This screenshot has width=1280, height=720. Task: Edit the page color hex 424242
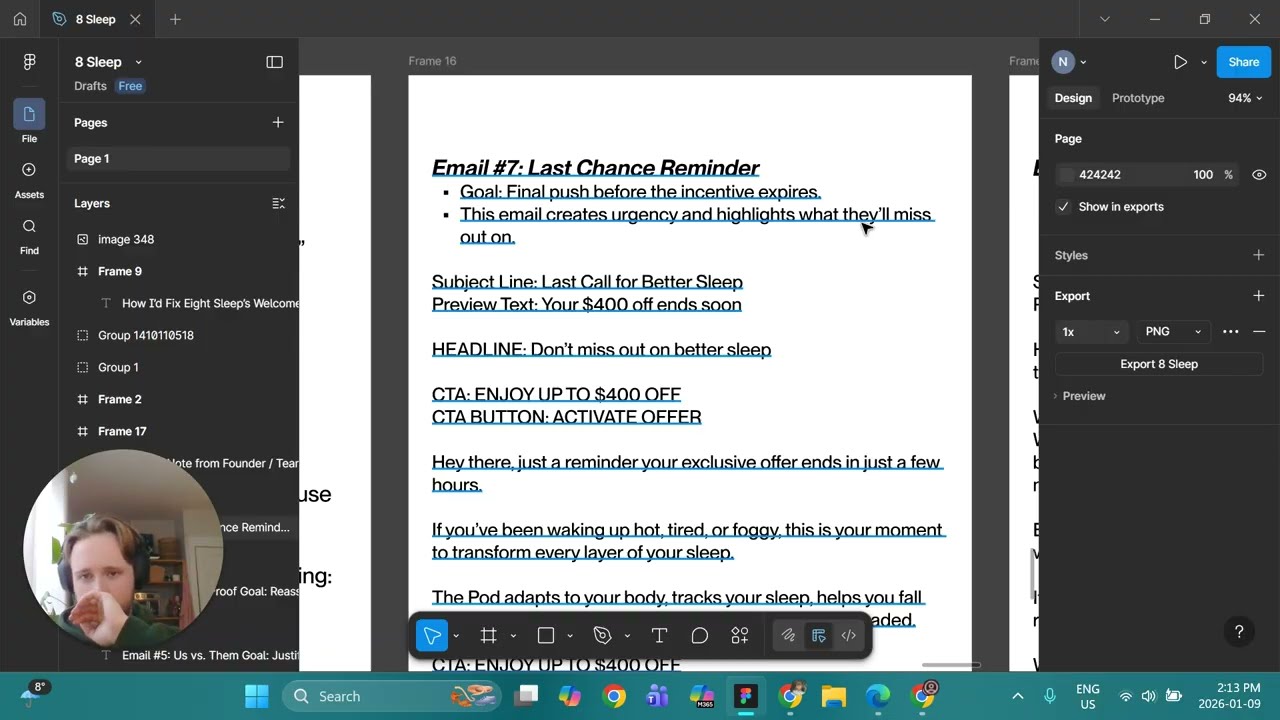click(x=1100, y=175)
